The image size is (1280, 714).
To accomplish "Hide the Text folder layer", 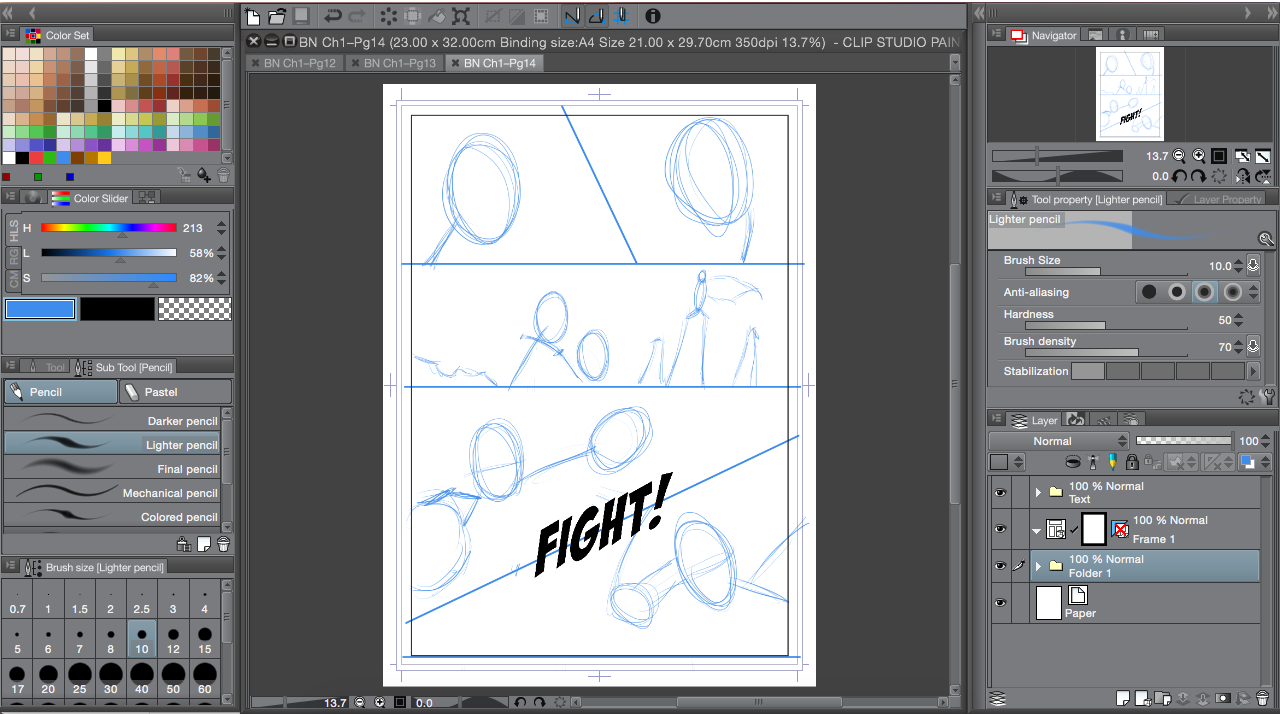I will click(x=999, y=492).
